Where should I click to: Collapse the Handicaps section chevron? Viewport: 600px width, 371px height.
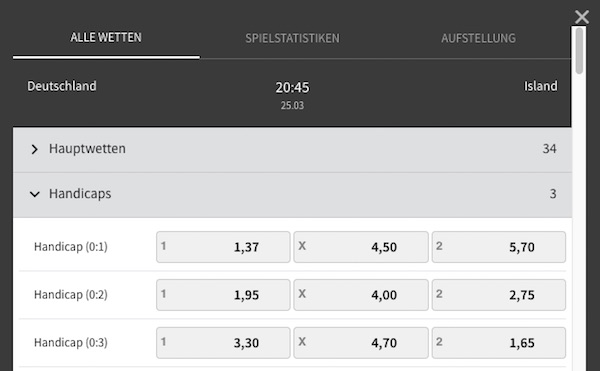pyautogui.click(x=34, y=194)
